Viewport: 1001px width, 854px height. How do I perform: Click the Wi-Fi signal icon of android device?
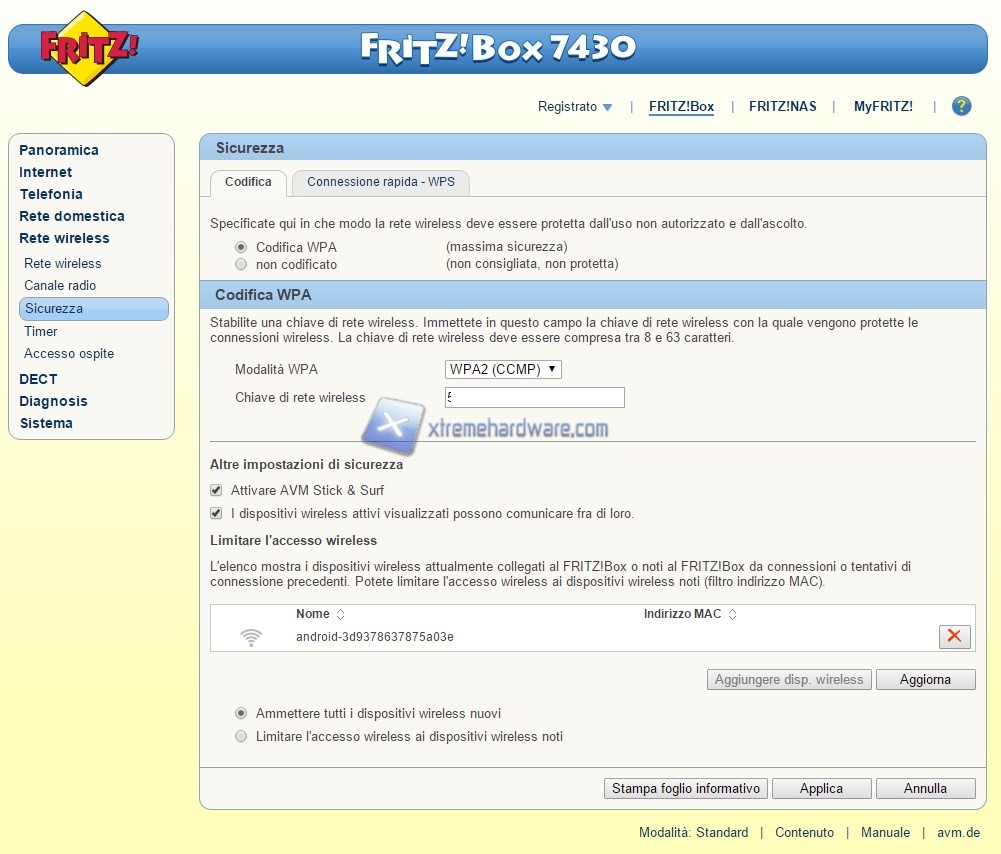[252, 637]
